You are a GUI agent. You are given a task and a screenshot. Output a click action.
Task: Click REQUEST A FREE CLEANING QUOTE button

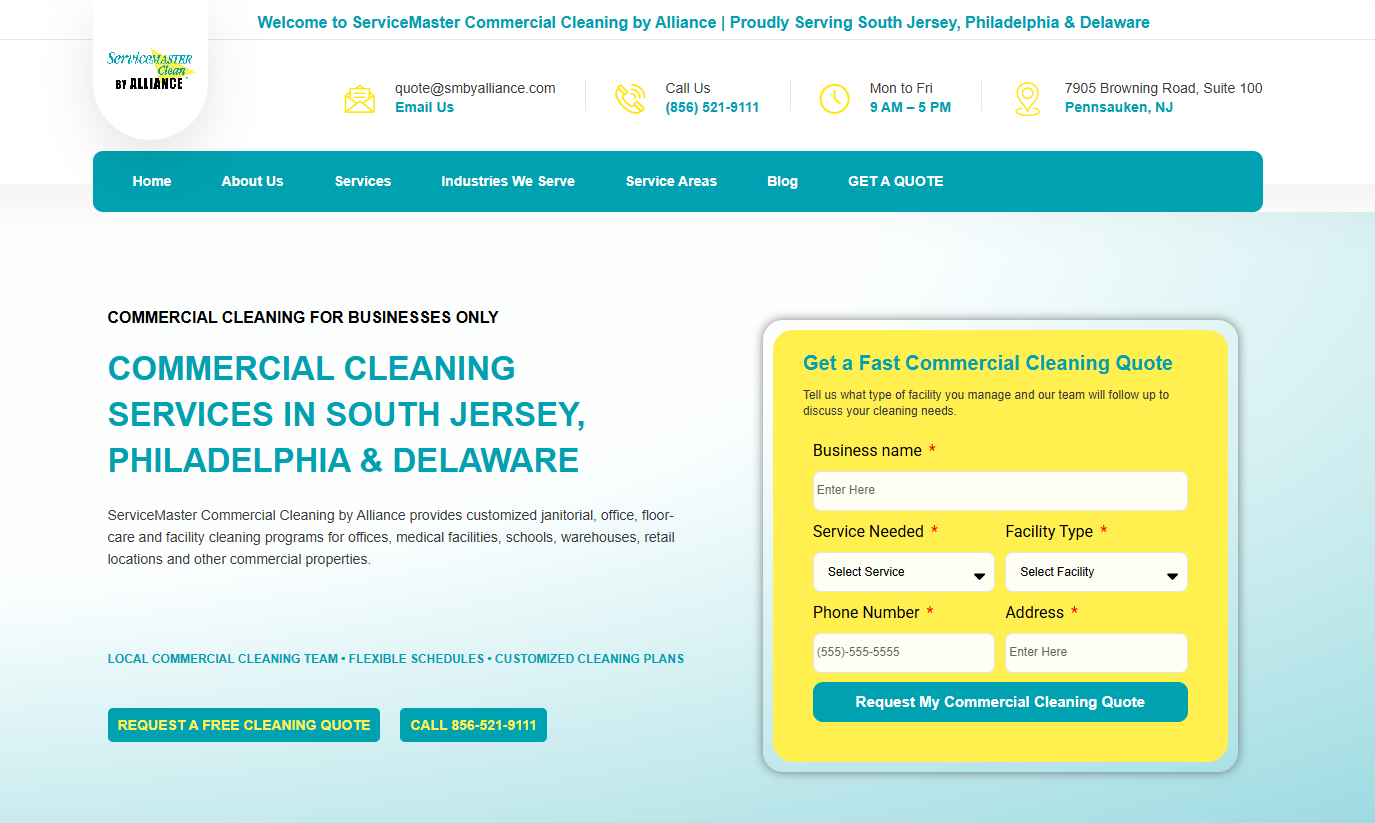click(244, 725)
